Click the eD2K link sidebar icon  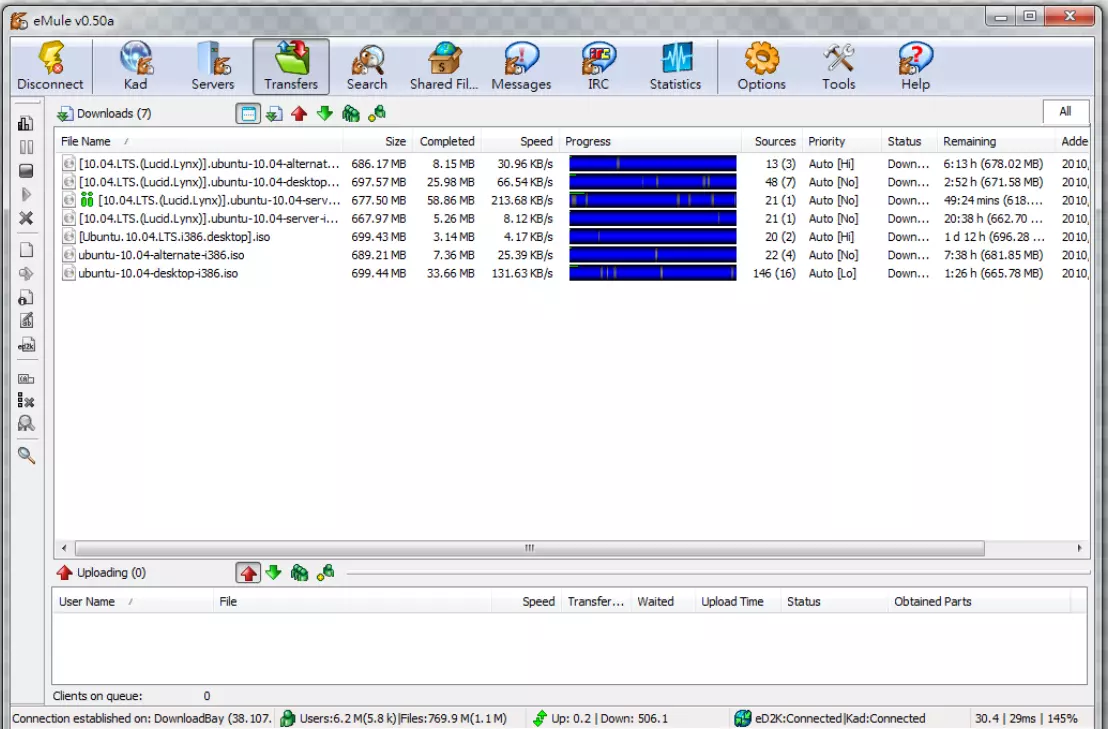click(x=25, y=345)
